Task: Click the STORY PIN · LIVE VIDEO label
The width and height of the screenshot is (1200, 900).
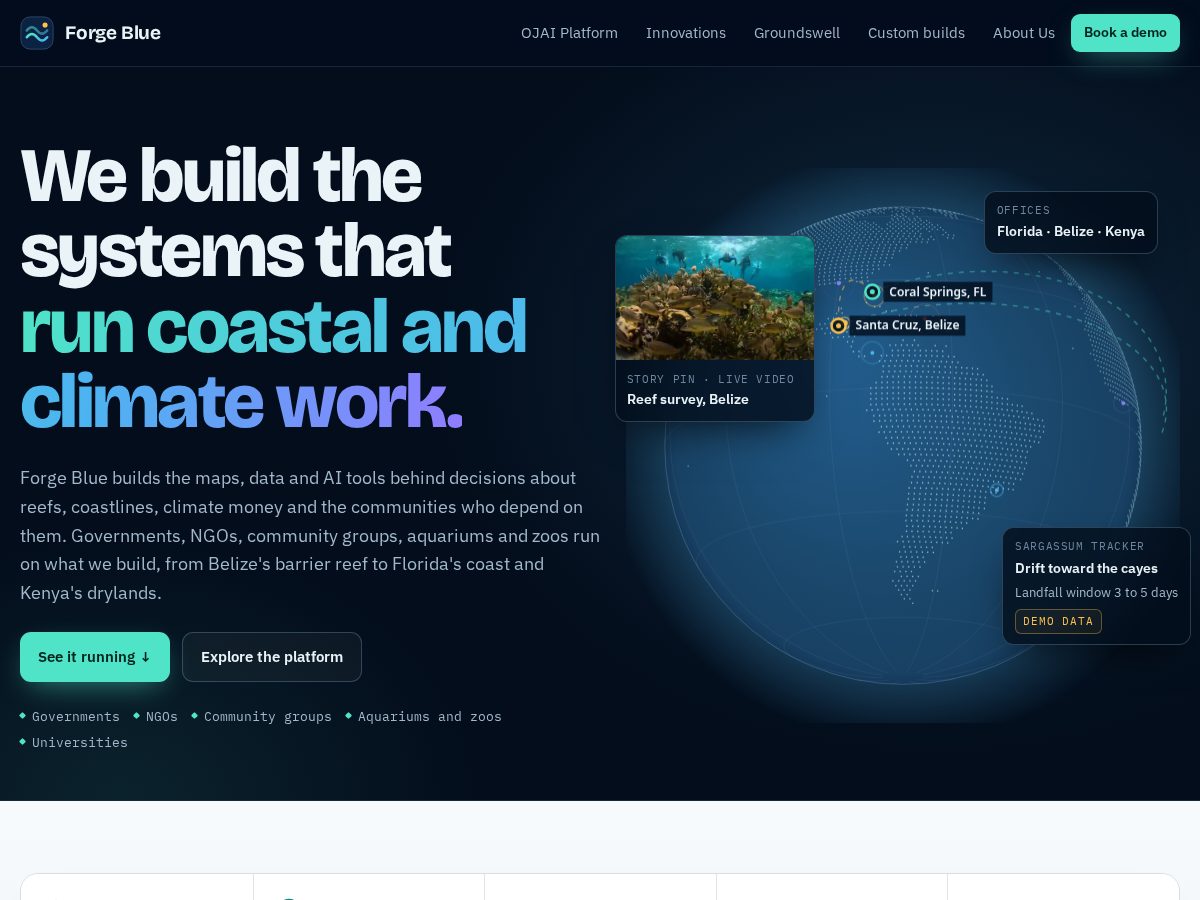Action: [x=710, y=379]
